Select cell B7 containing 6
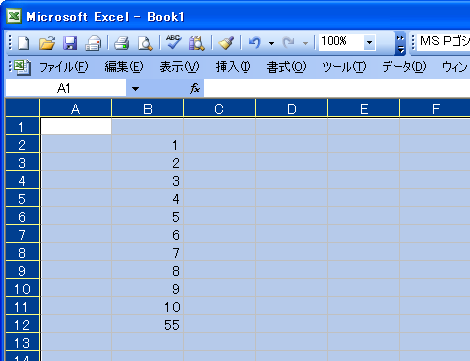Screen dimensions: 470x361 click(148, 234)
